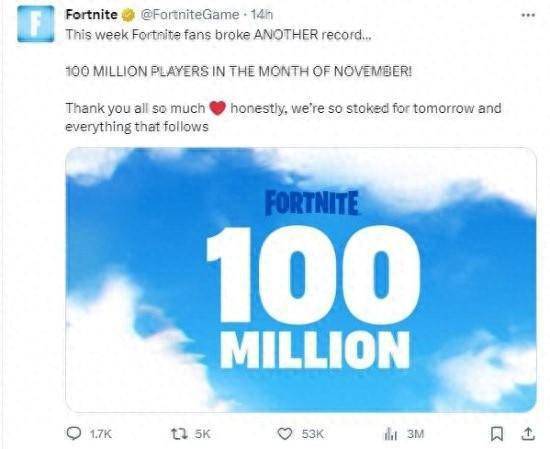The height and width of the screenshot is (449, 550).
Task: Click the reply speech bubble icon
Action: (74, 434)
